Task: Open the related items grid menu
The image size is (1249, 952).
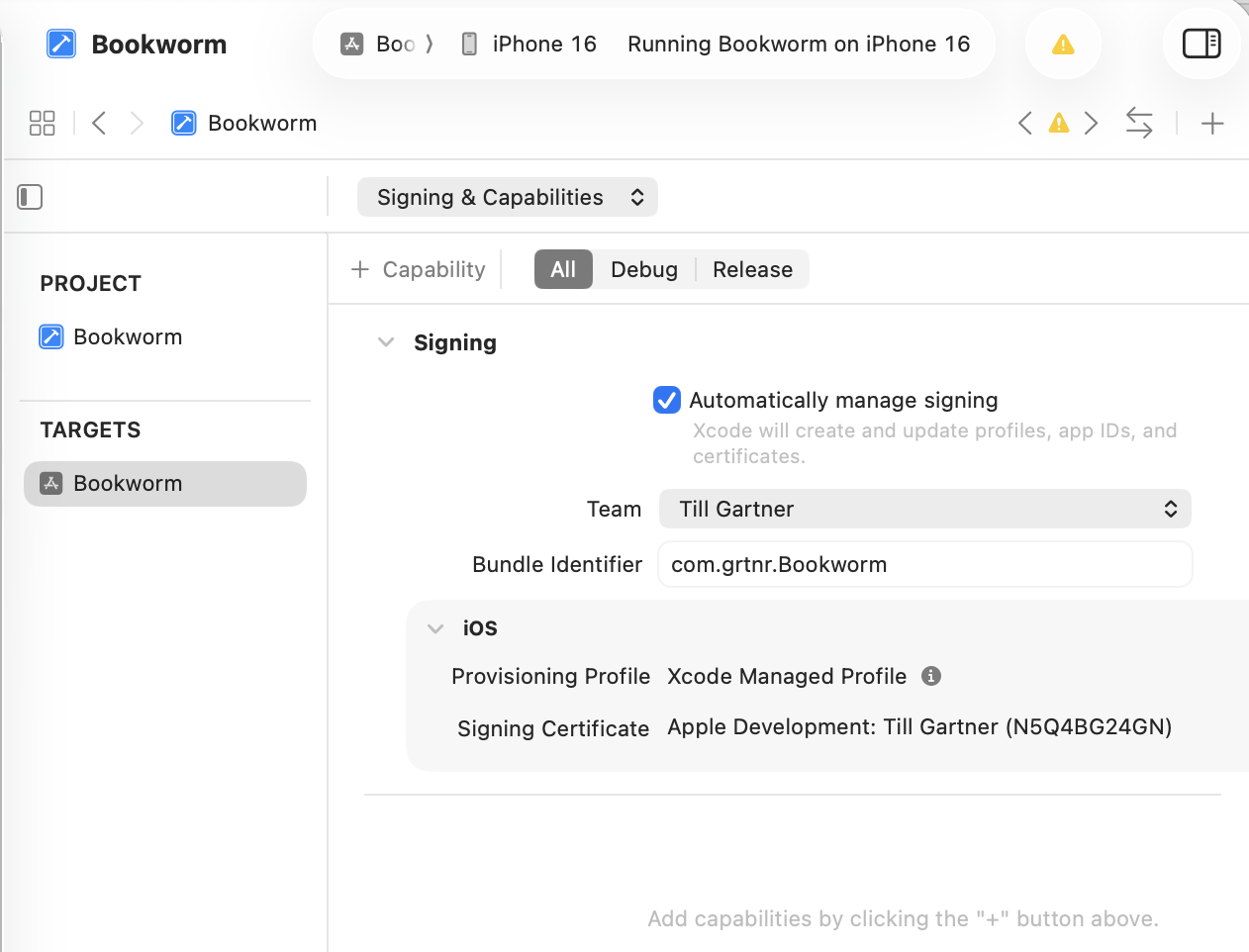Action: click(x=42, y=123)
